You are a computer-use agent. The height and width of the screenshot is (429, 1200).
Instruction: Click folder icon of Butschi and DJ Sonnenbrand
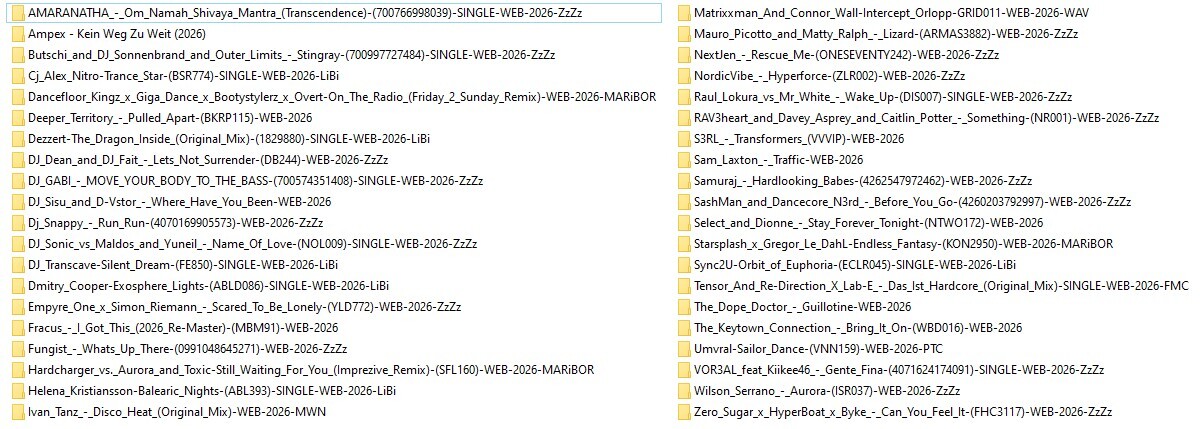[18, 55]
